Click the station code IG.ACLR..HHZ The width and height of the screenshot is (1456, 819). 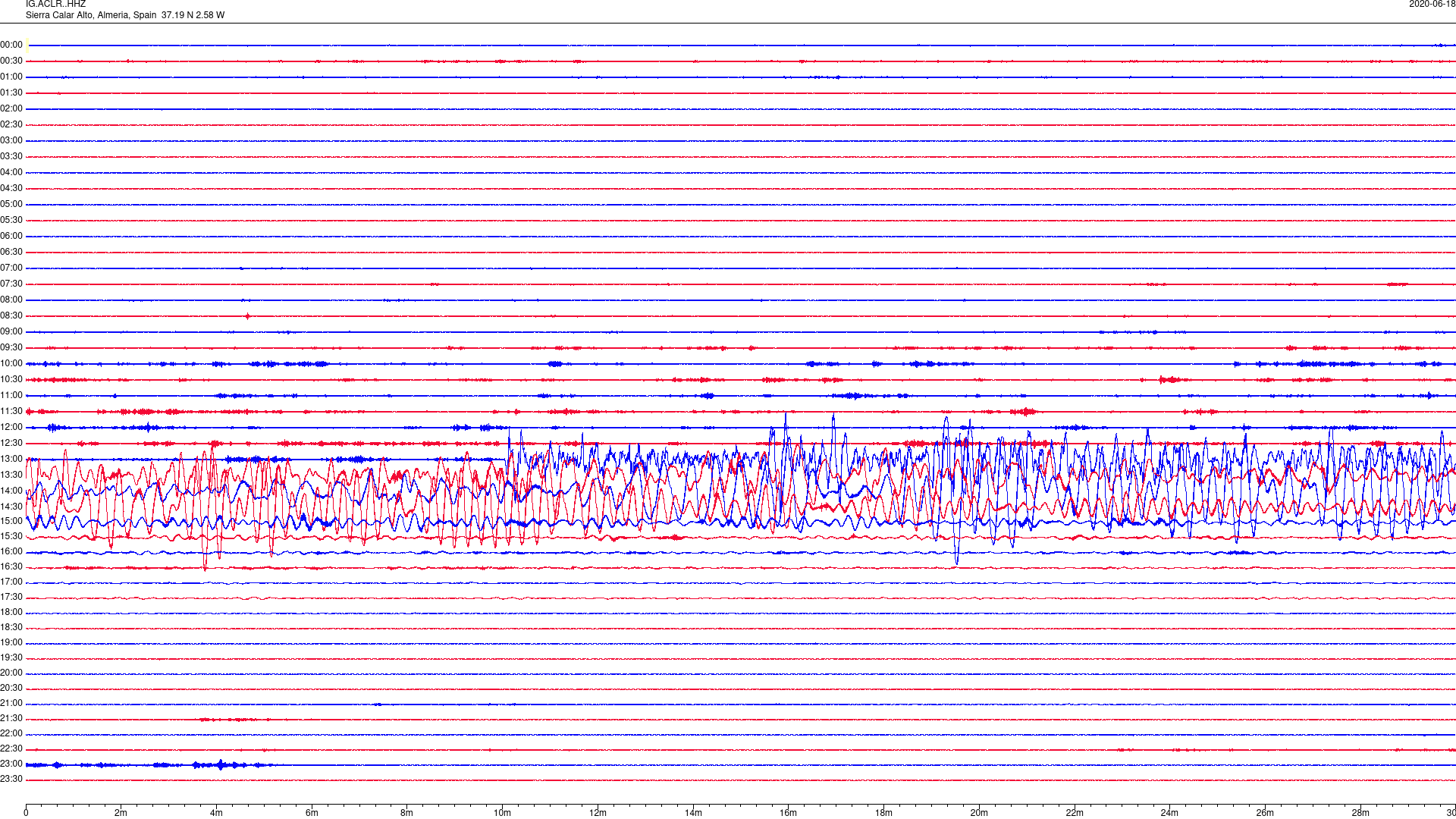(x=55, y=5)
